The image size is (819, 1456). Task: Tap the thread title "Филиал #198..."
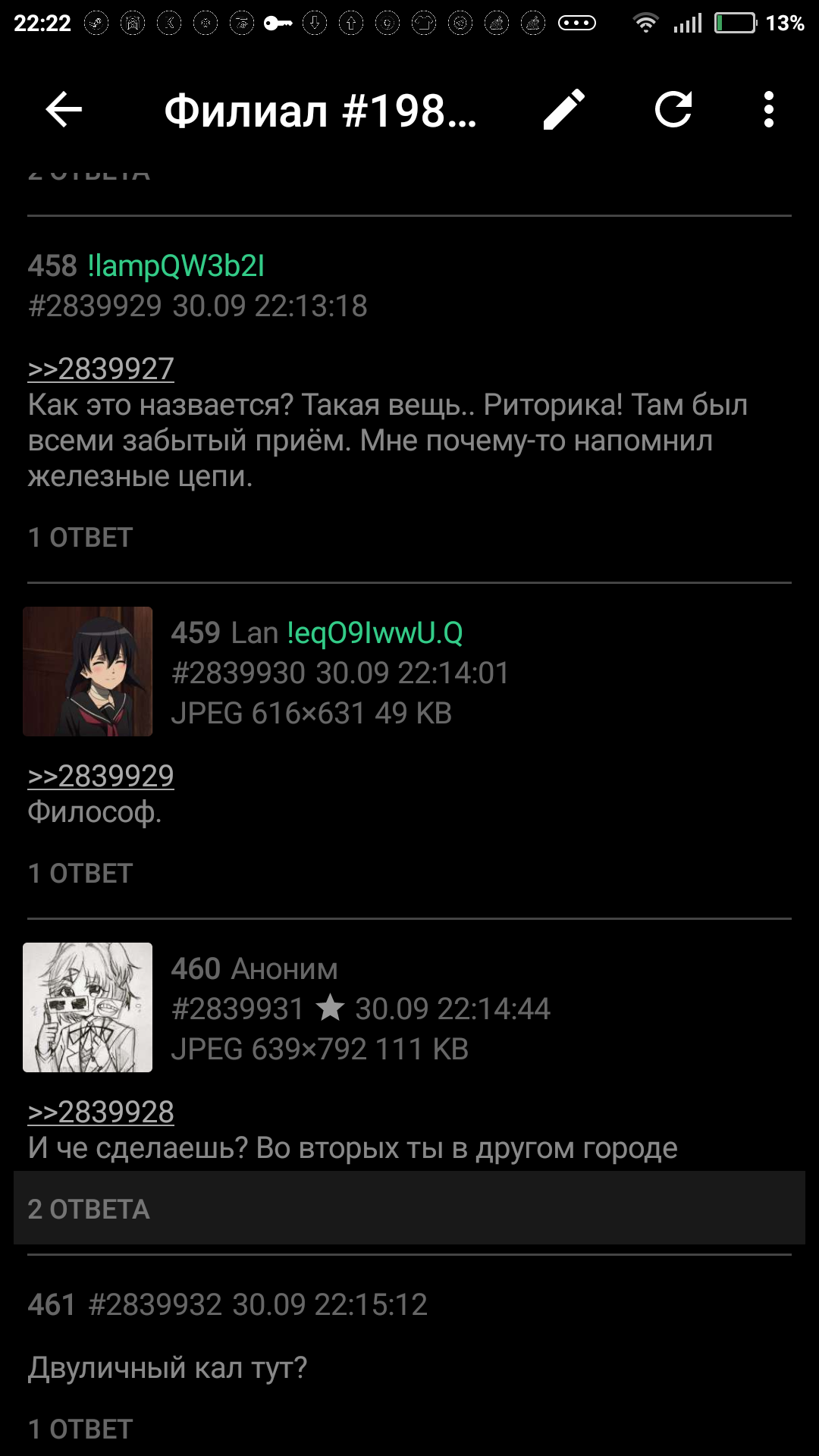(321, 111)
